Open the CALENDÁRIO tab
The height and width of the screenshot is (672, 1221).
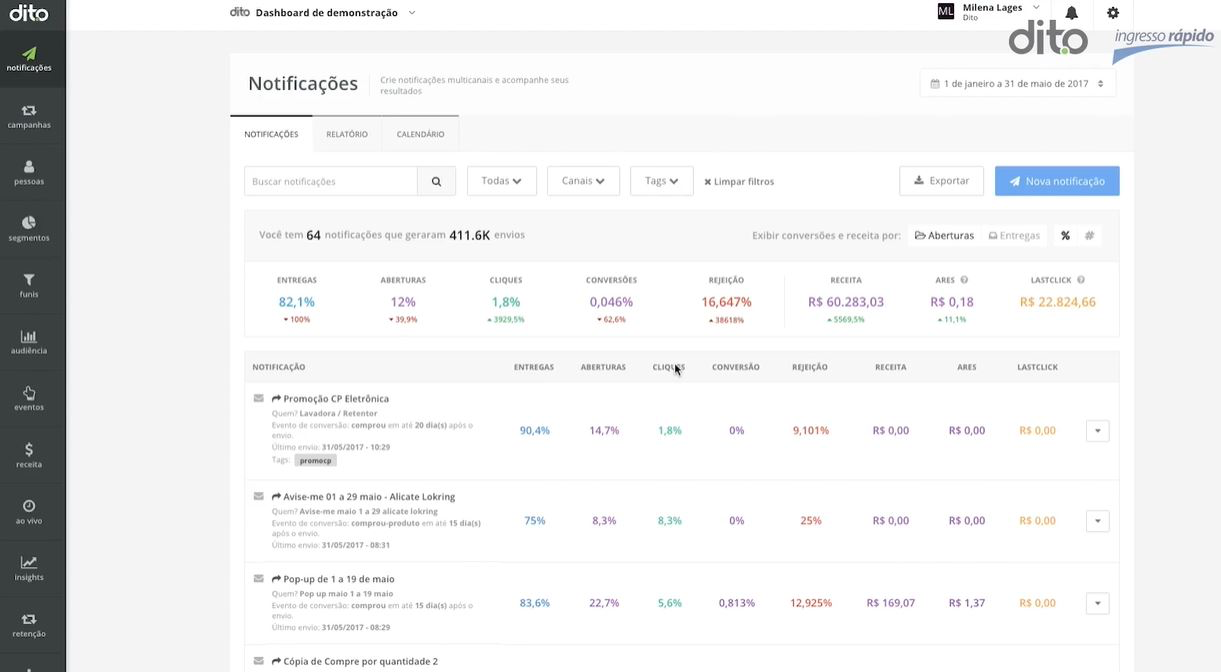pyautogui.click(x=423, y=133)
